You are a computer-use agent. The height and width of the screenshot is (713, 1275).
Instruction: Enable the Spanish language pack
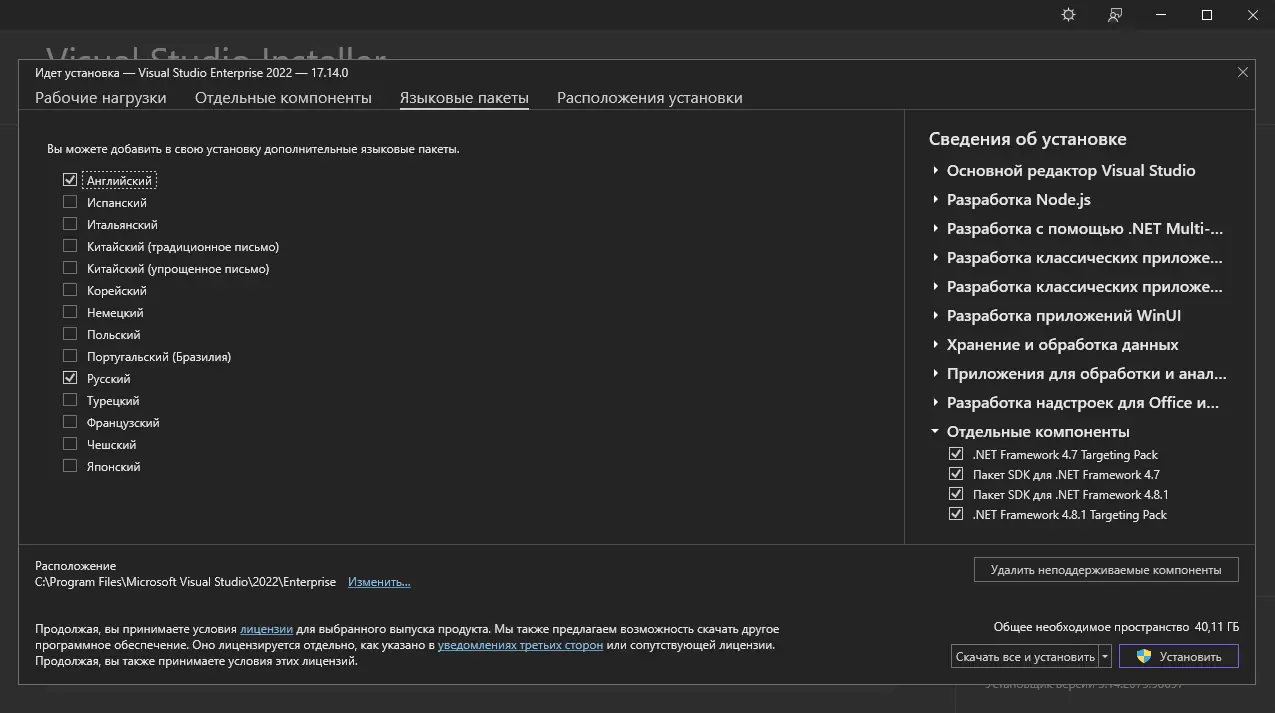click(x=70, y=203)
